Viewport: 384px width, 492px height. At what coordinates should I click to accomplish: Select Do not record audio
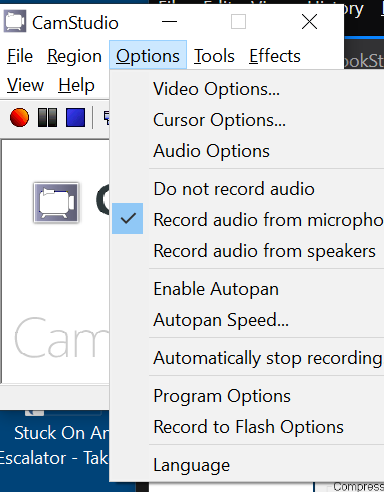click(248, 189)
